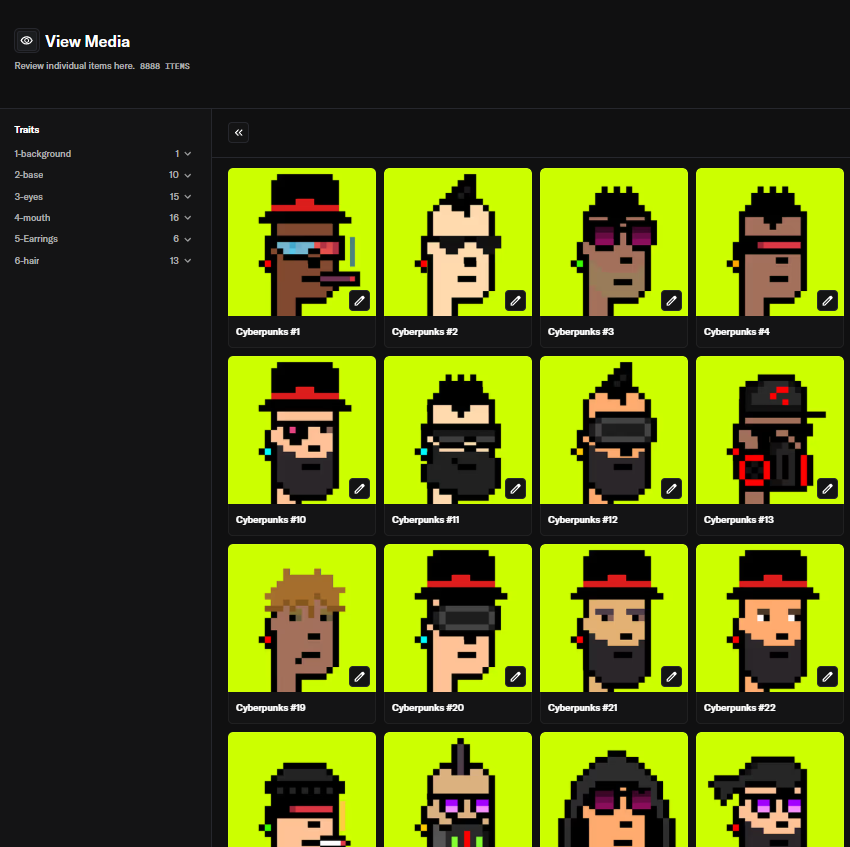Click the View Media page title
850x847 pixels.
click(87, 41)
